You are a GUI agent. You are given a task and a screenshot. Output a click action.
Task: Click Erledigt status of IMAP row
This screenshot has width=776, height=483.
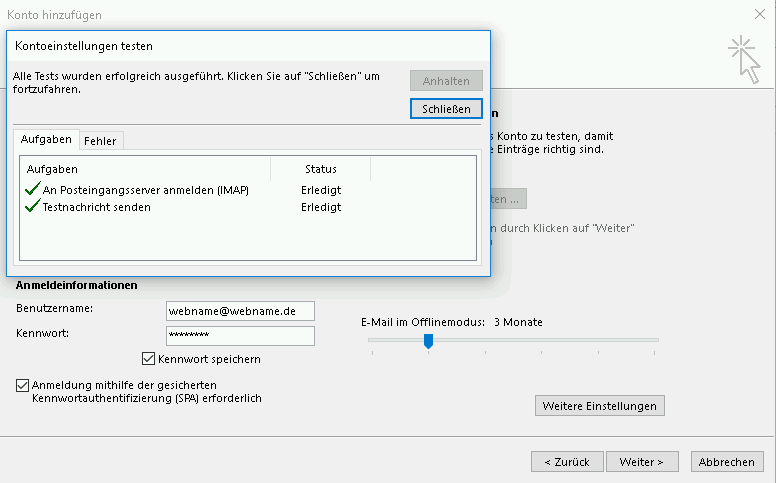(321, 190)
